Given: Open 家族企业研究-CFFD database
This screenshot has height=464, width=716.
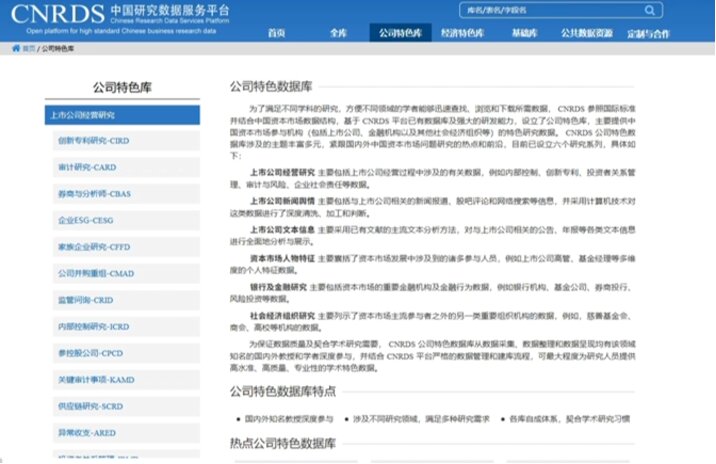Looking at the screenshot, I should tap(126, 247).
